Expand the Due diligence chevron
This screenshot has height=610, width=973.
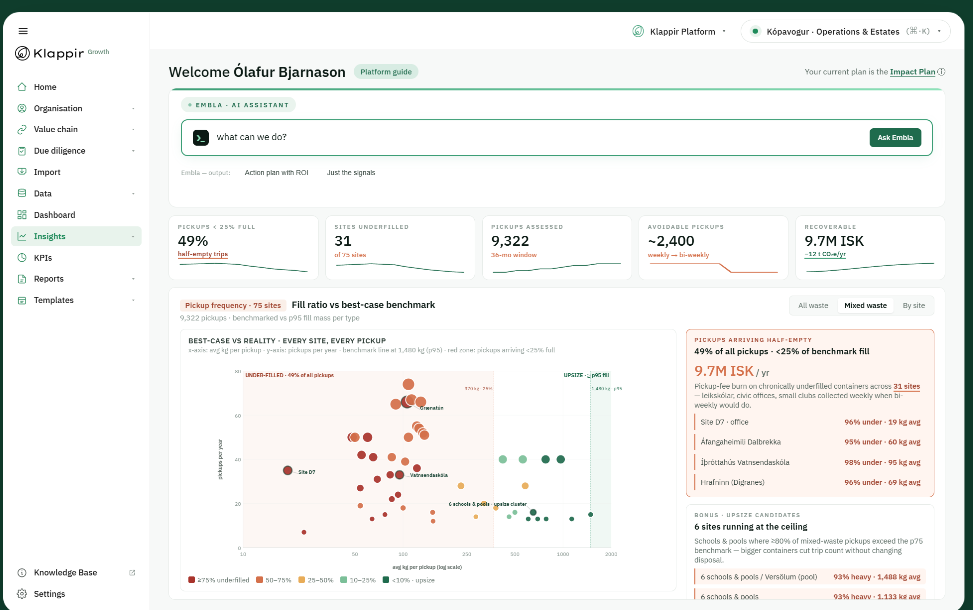[133, 151]
